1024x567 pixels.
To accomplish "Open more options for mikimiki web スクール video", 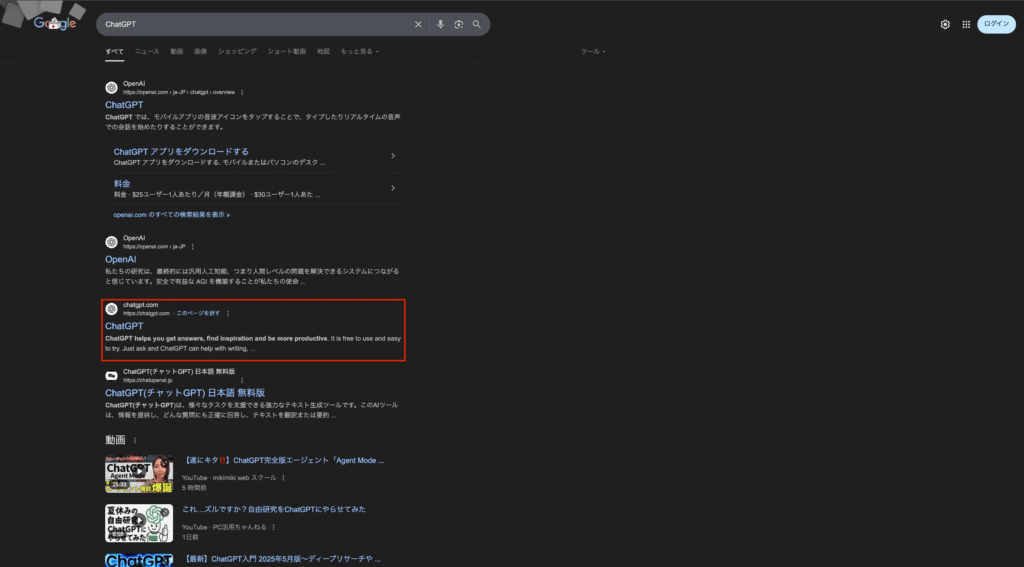I will tap(283, 478).
